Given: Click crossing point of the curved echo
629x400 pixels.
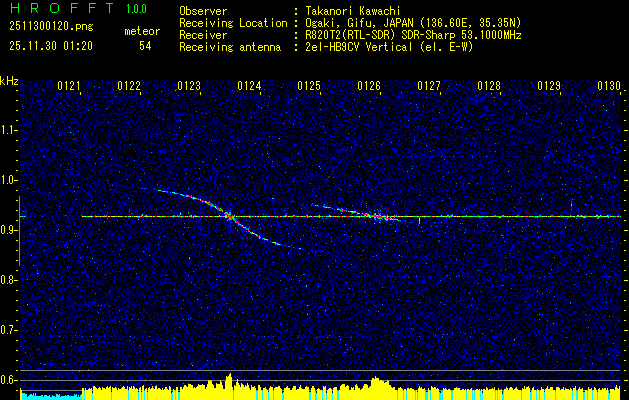Looking at the screenshot, I should point(229,216).
